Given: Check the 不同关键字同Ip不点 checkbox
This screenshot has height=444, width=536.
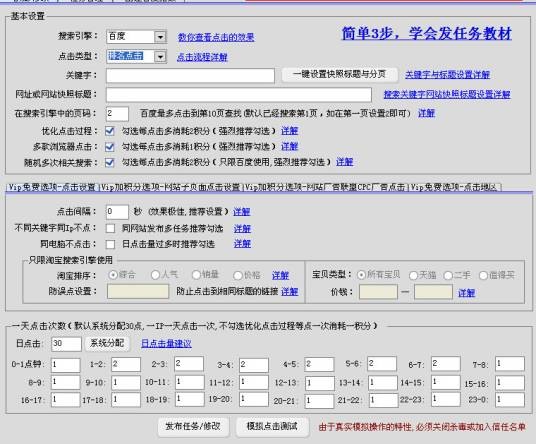Looking at the screenshot, I should 110,228.
